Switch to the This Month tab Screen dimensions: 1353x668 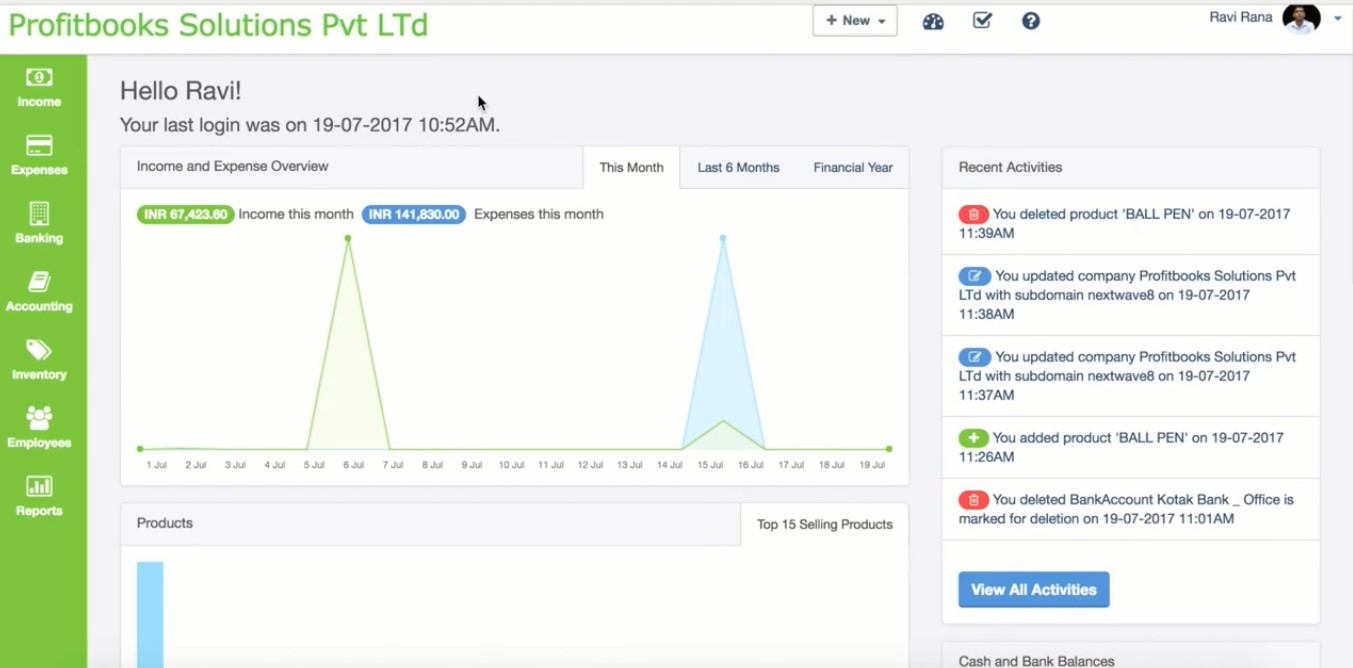tap(631, 168)
